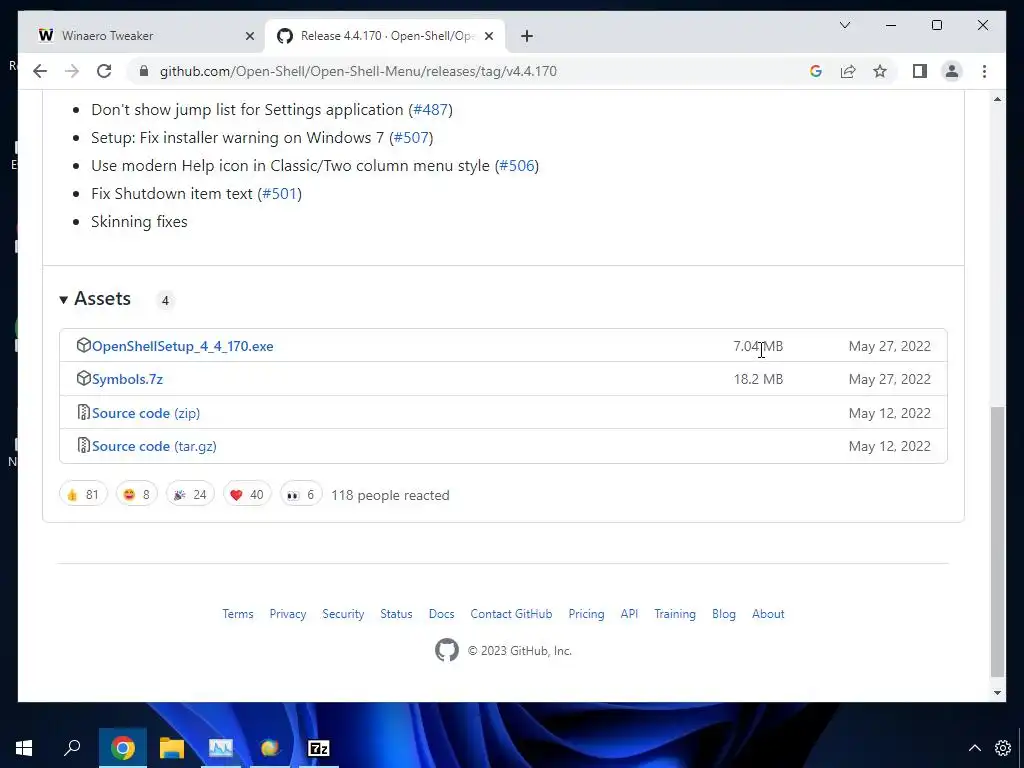Viewport: 1024px width, 768px height.
Task: Click the package icon beside OpenShellSetup exe
Action: point(84,345)
